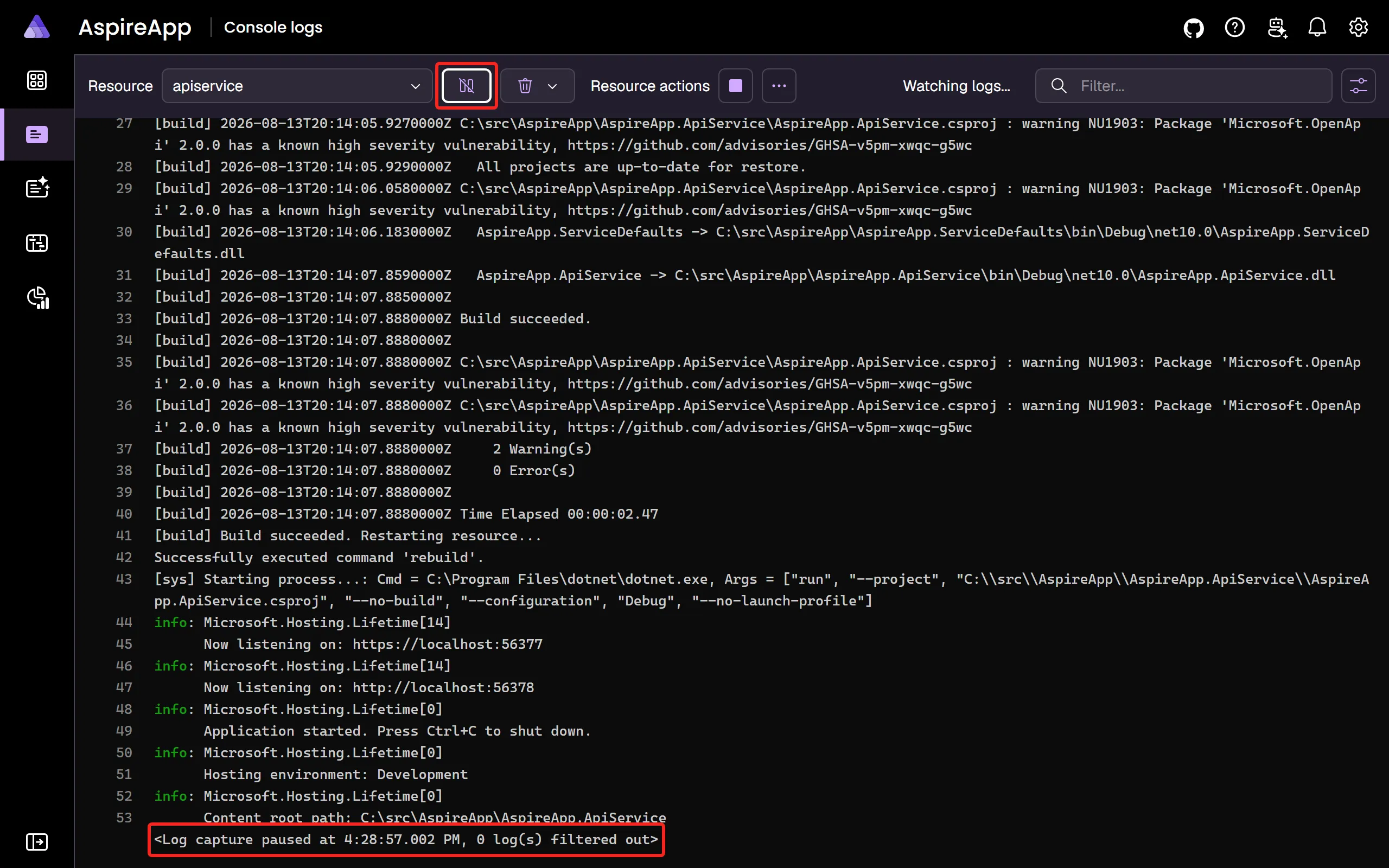Click log line 42 'Successfully executed command'
This screenshot has height=868, width=1389.
pyautogui.click(x=319, y=557)
